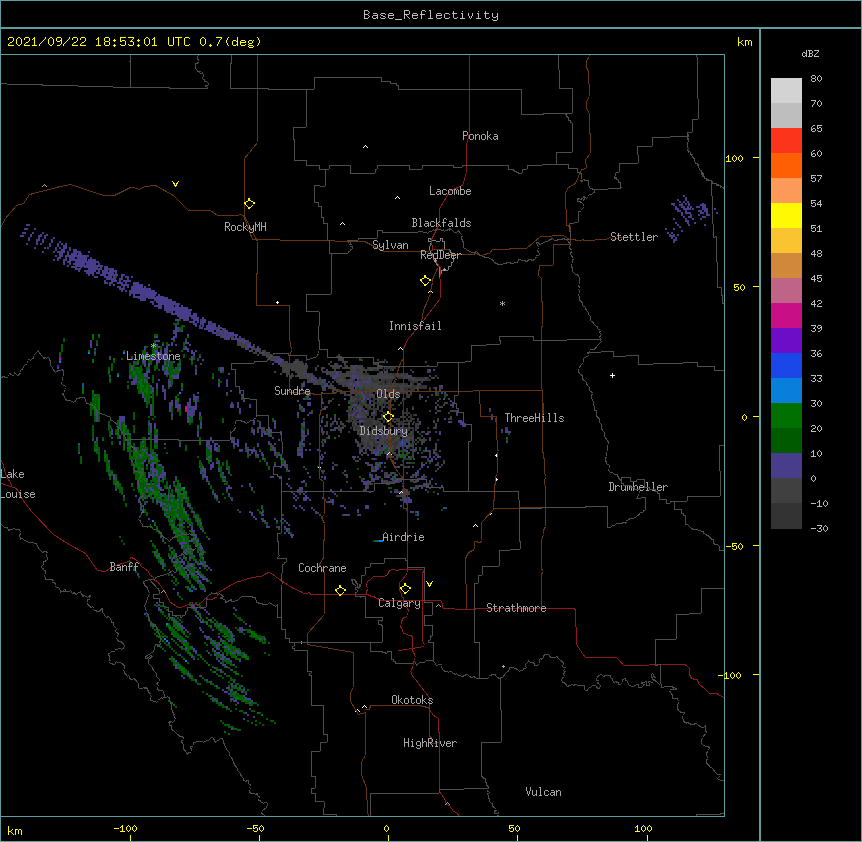Click the yellow marker south of RedDeer
Viewport: 862px width, 842px height.
(426, 281)
